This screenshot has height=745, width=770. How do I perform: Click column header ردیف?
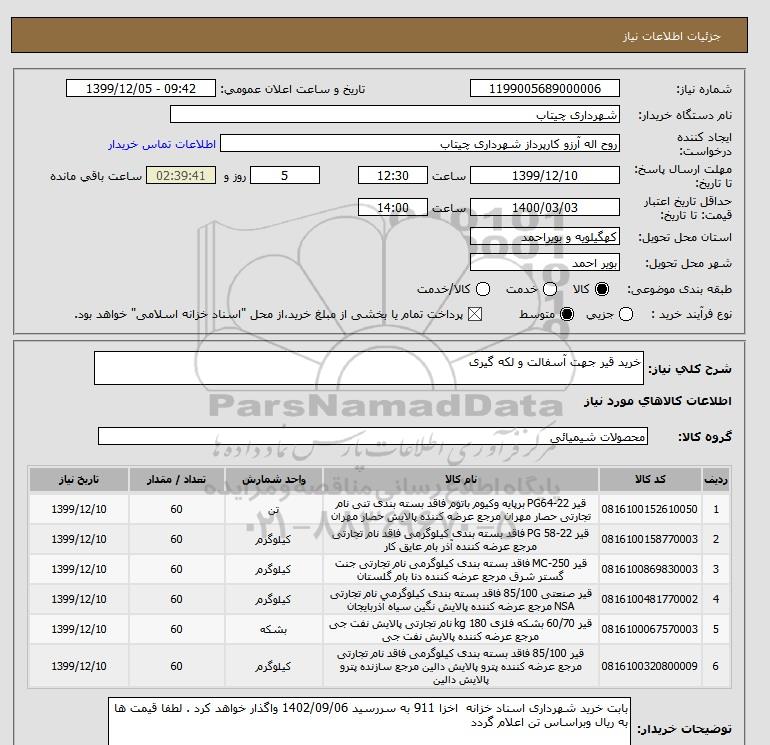715,479
